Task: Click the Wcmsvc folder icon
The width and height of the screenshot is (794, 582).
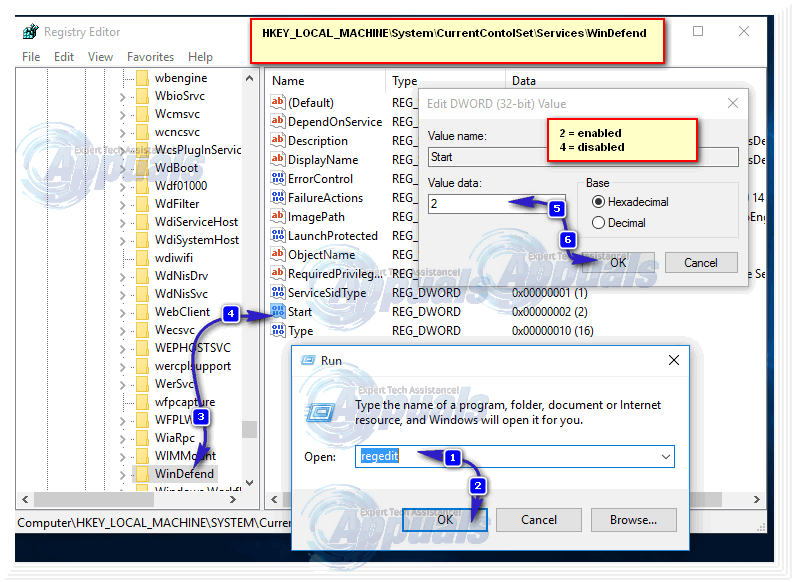Action: tap(143, 114)
